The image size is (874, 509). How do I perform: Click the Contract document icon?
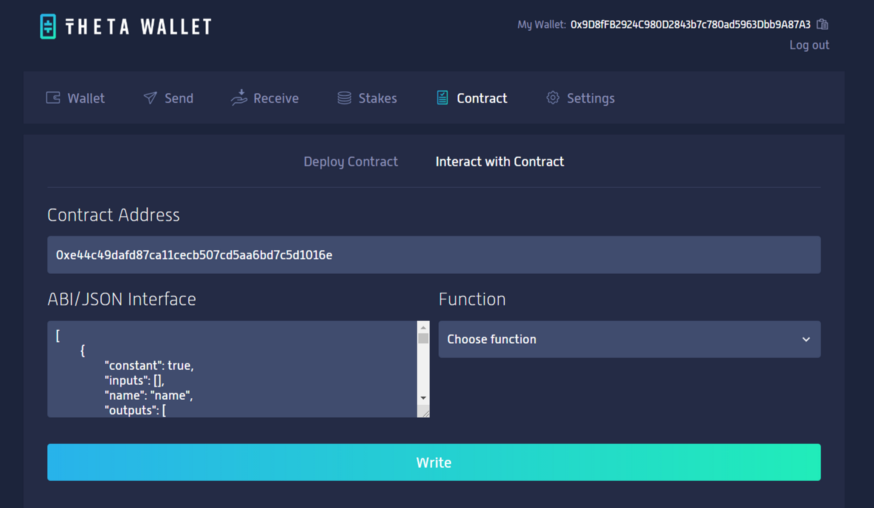pos(442,98)
